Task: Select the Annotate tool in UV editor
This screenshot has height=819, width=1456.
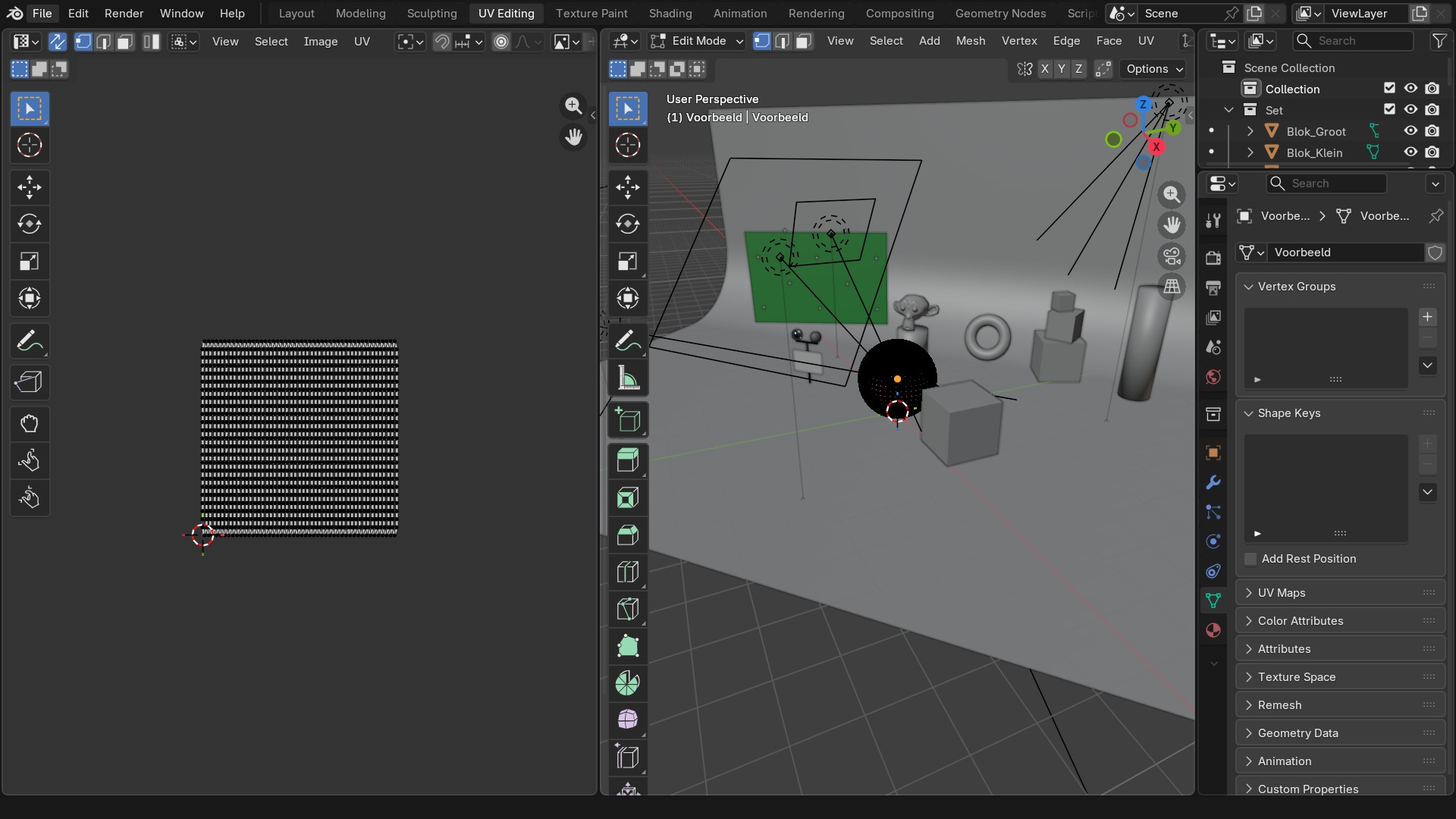Action: [30, 341]
